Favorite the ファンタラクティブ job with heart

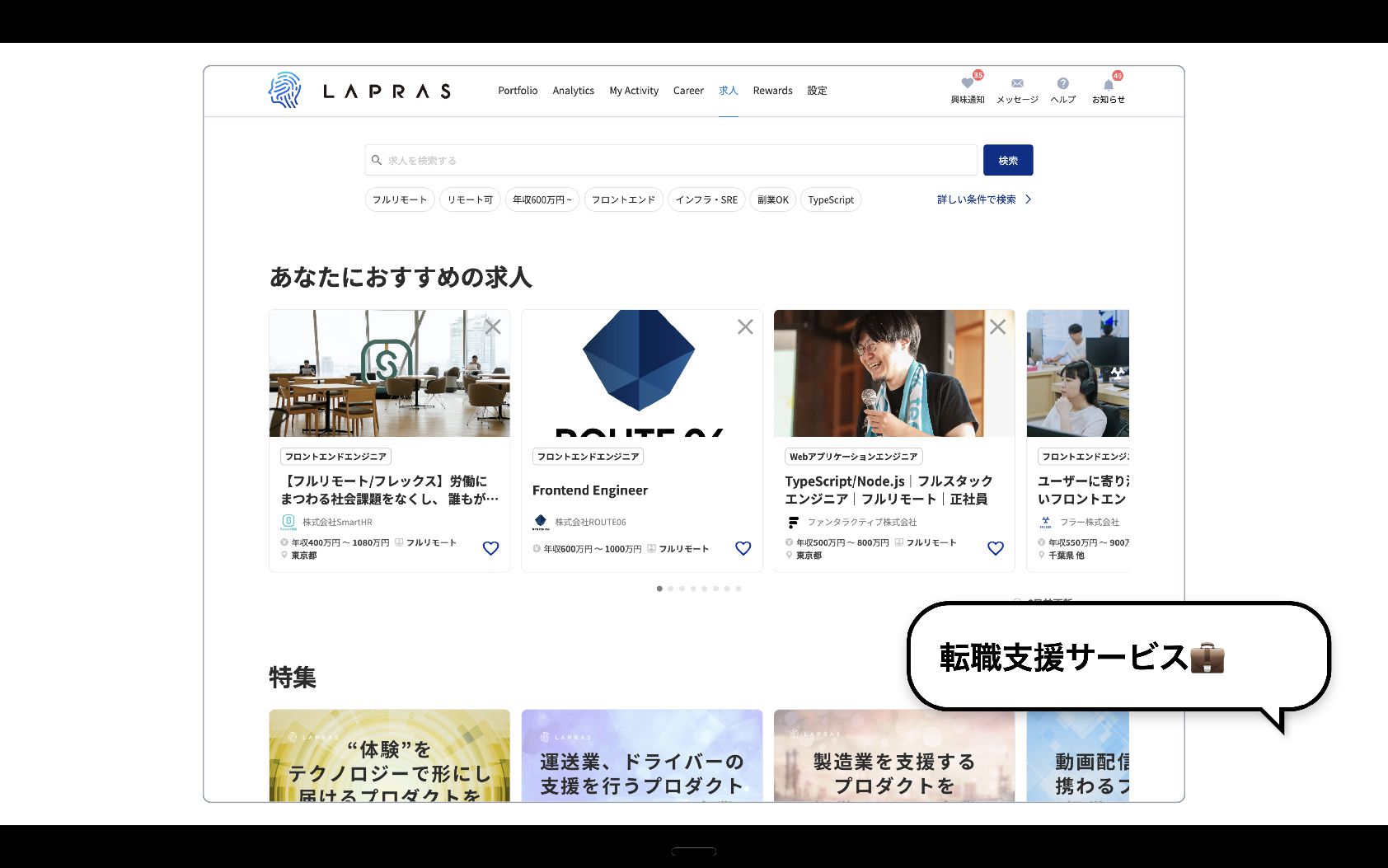(x=995, y=548)
